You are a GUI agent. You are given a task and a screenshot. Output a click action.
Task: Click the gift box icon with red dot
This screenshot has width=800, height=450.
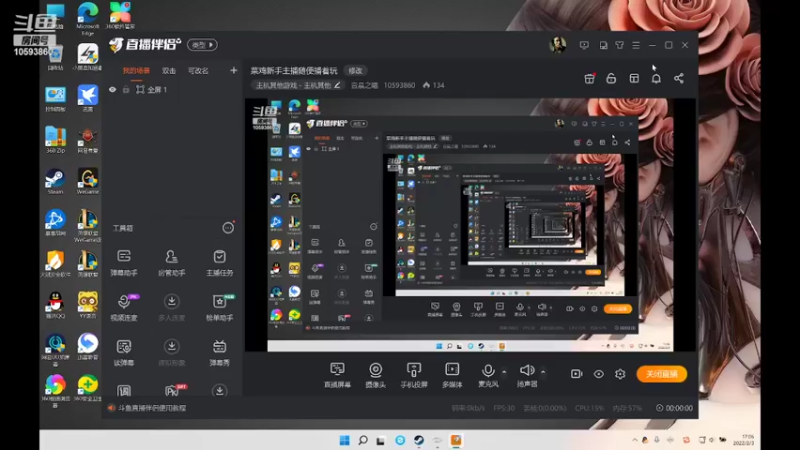589,78
